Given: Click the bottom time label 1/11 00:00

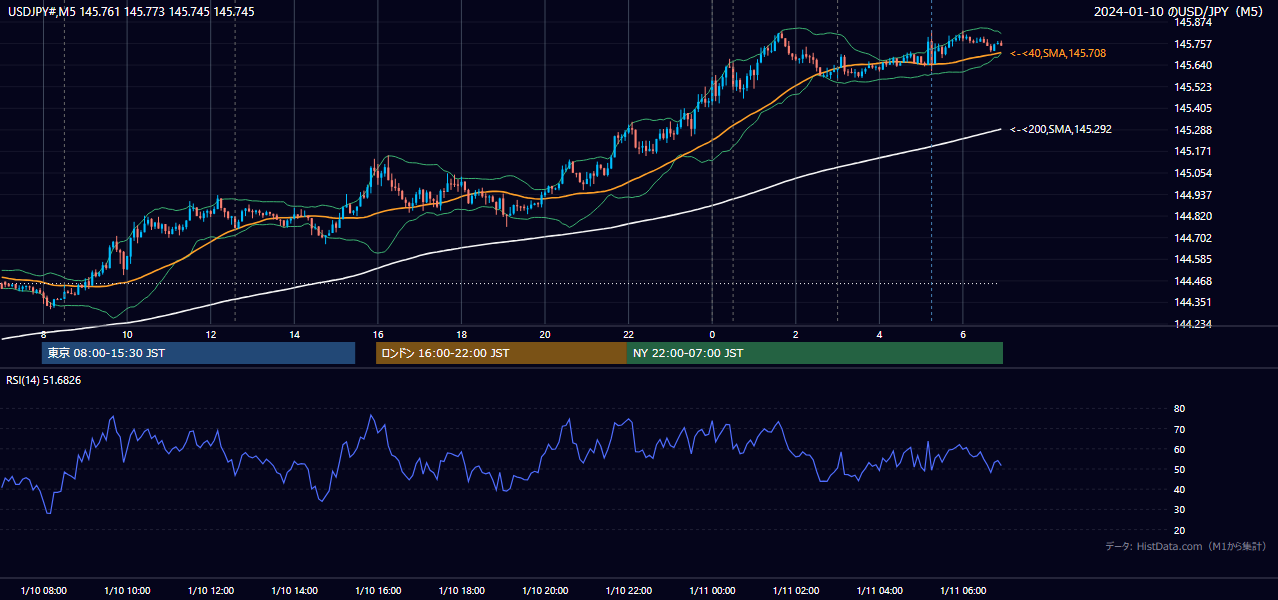Looking at the screenshot, I should pyautogui.click(x=712, y=591).
